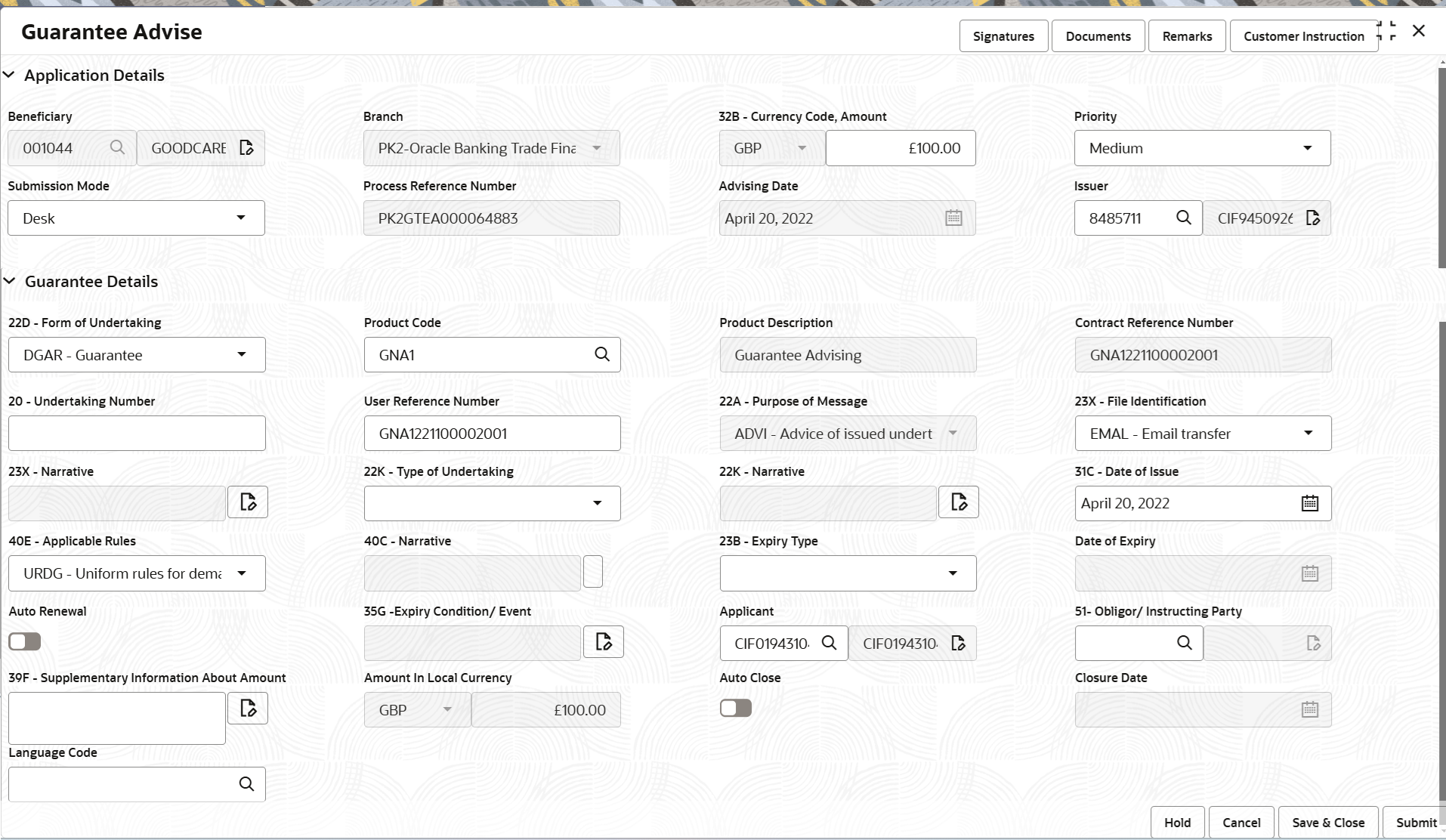
Task: Open the 22A Purpose of Message dropdown
Action: 848,434
